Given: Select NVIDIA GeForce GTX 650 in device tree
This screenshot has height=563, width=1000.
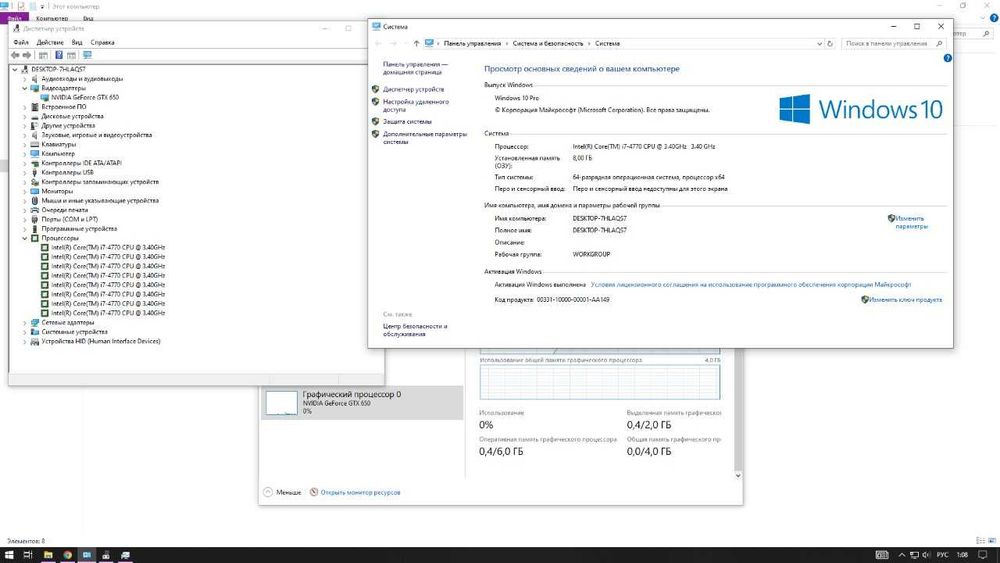Looking at the screenshot, I should click(x=85, y=98).
